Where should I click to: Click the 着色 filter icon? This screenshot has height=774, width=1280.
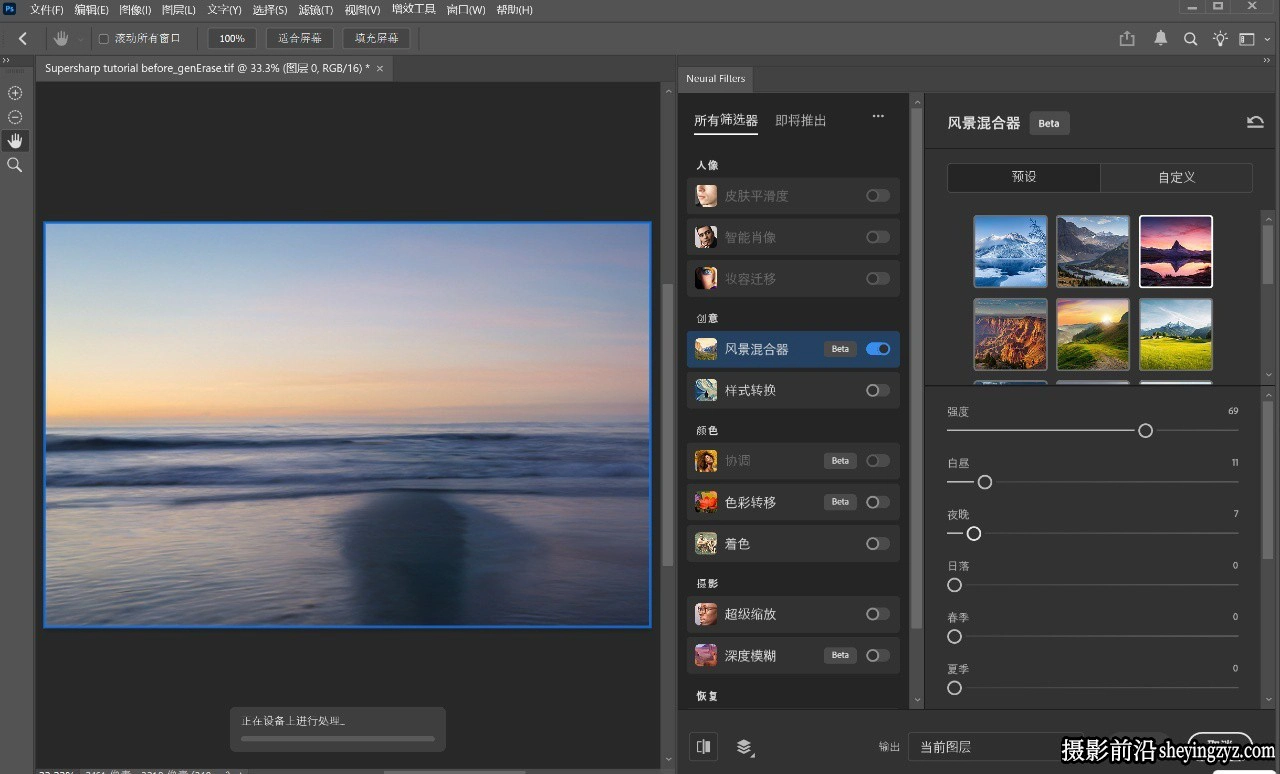pos(706,544)
